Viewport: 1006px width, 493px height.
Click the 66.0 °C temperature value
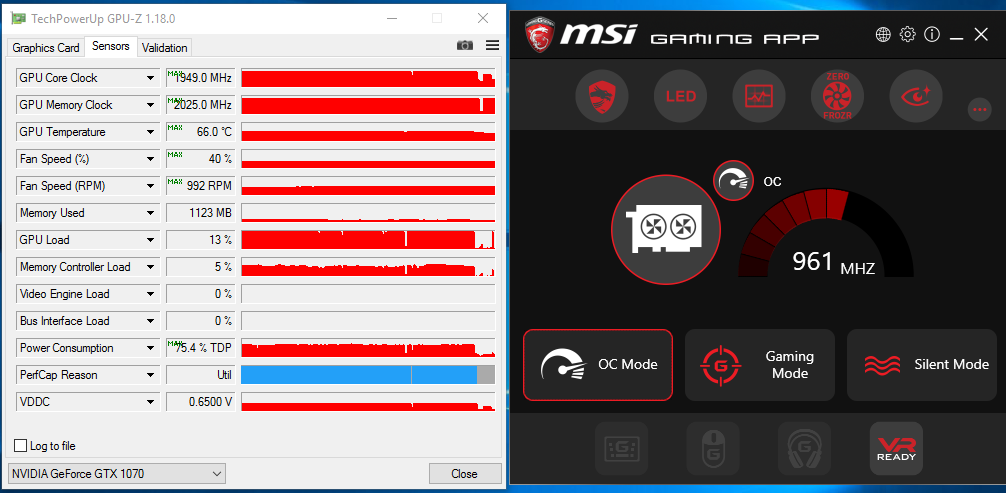tap(200, 132)
